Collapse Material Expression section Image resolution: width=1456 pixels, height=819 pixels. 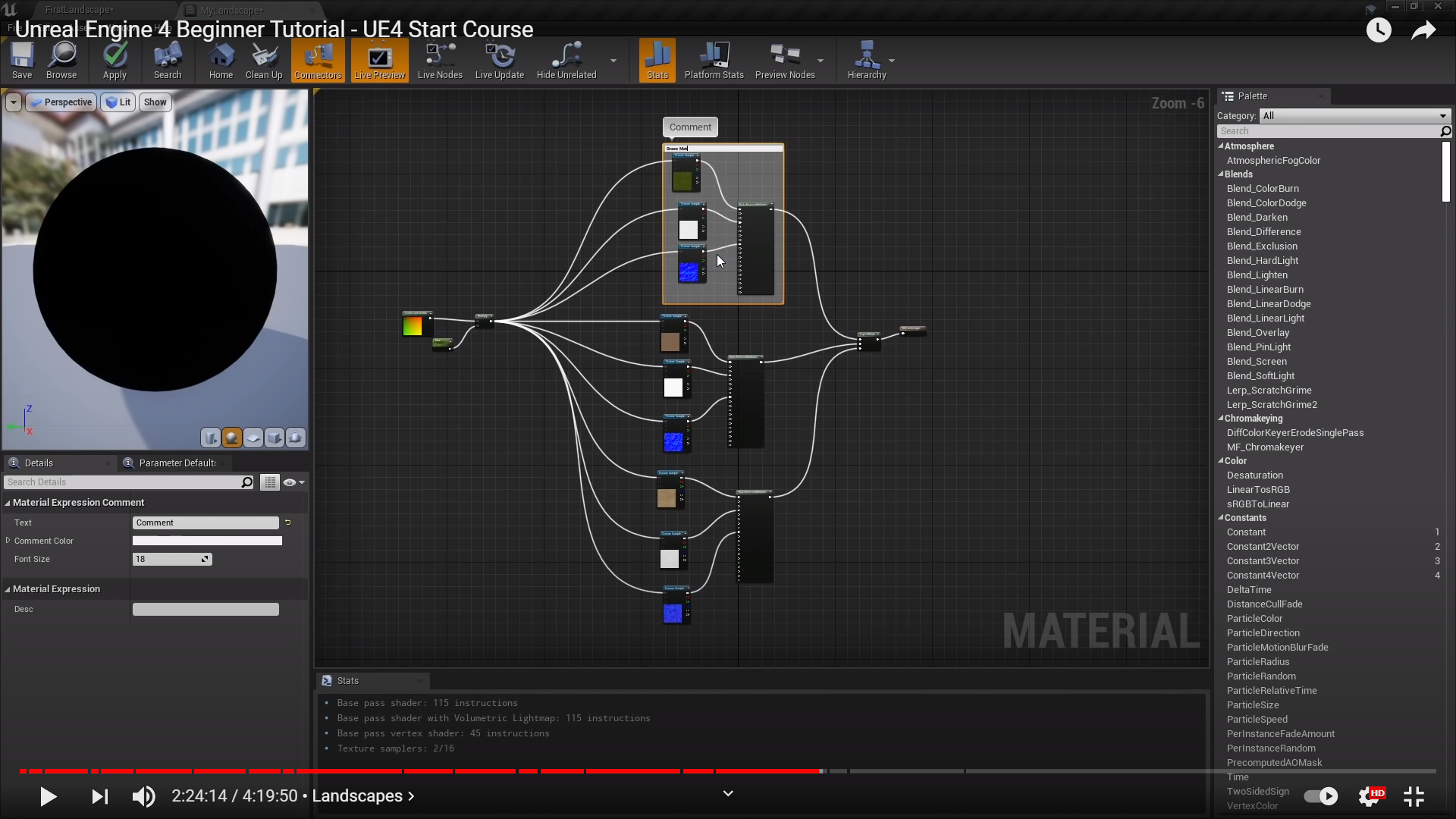pos(8,589)
